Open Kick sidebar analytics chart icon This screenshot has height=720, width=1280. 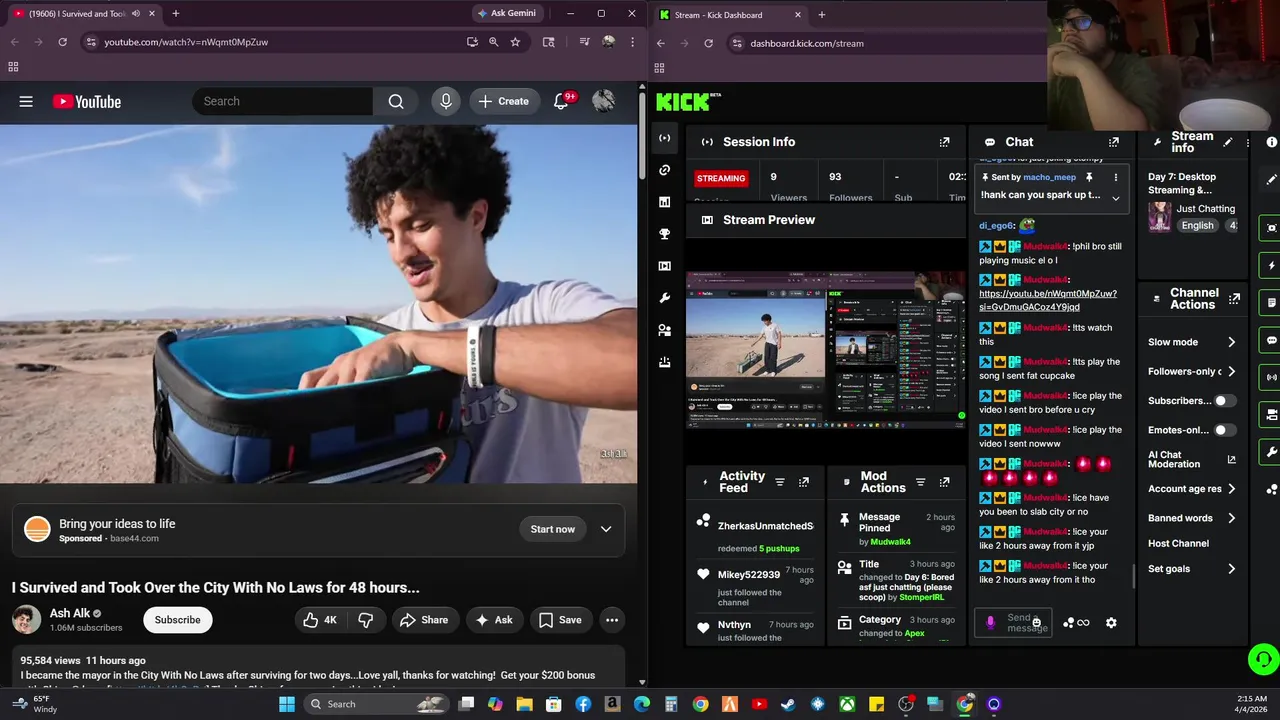(x=664, y=202)
